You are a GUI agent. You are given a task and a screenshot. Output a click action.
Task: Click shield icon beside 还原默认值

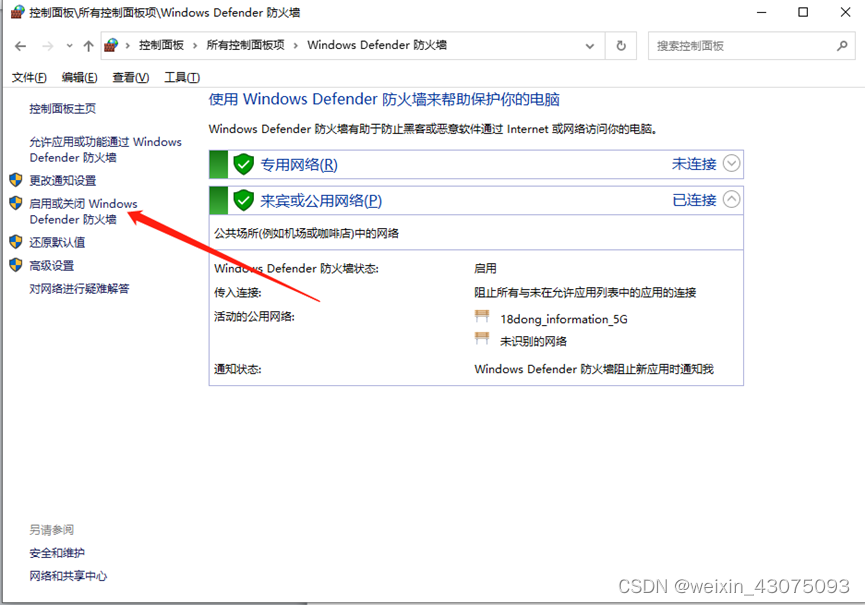pos(15,242)
